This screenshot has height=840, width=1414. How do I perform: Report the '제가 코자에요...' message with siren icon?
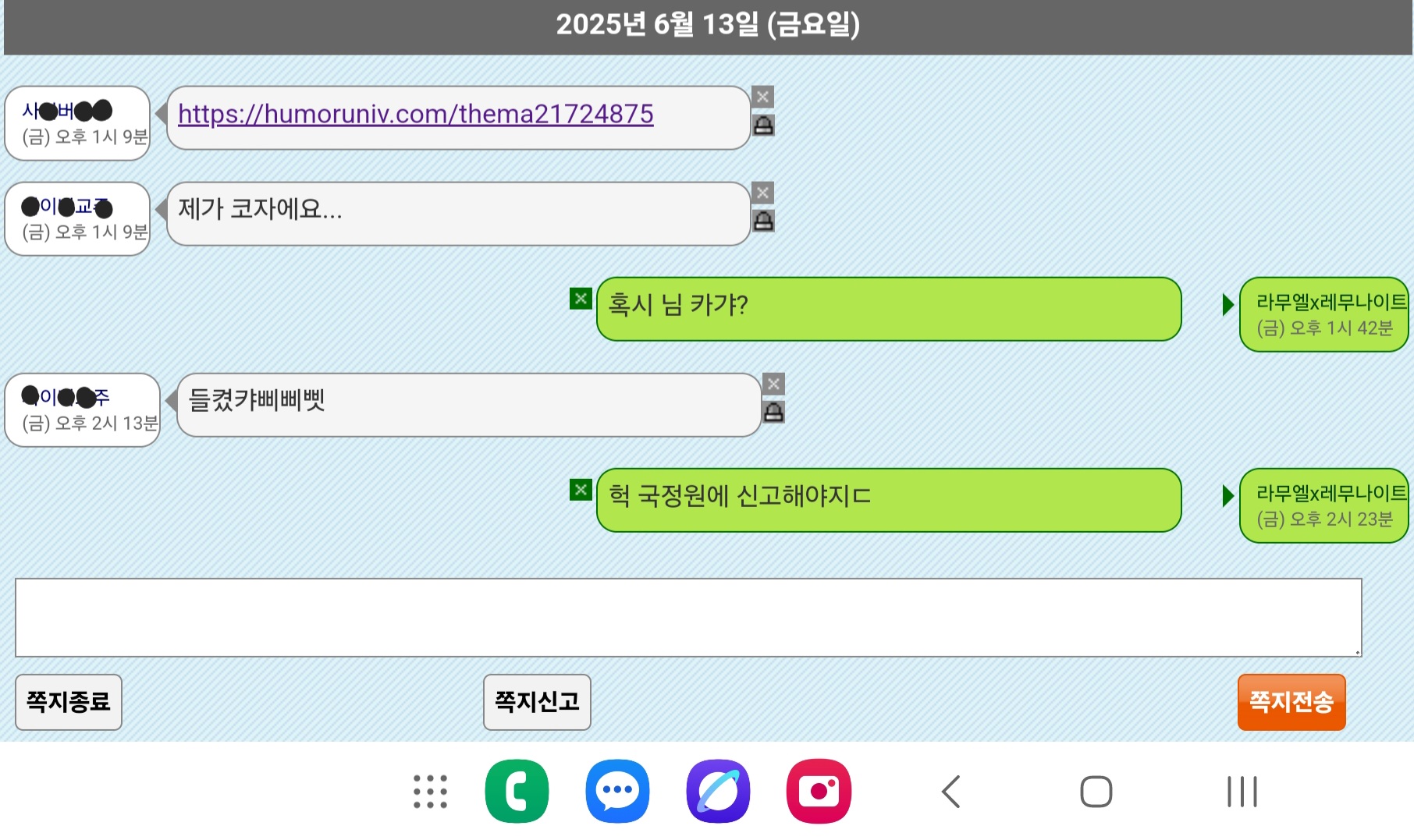pyautogui.click(x=763, y=222)
